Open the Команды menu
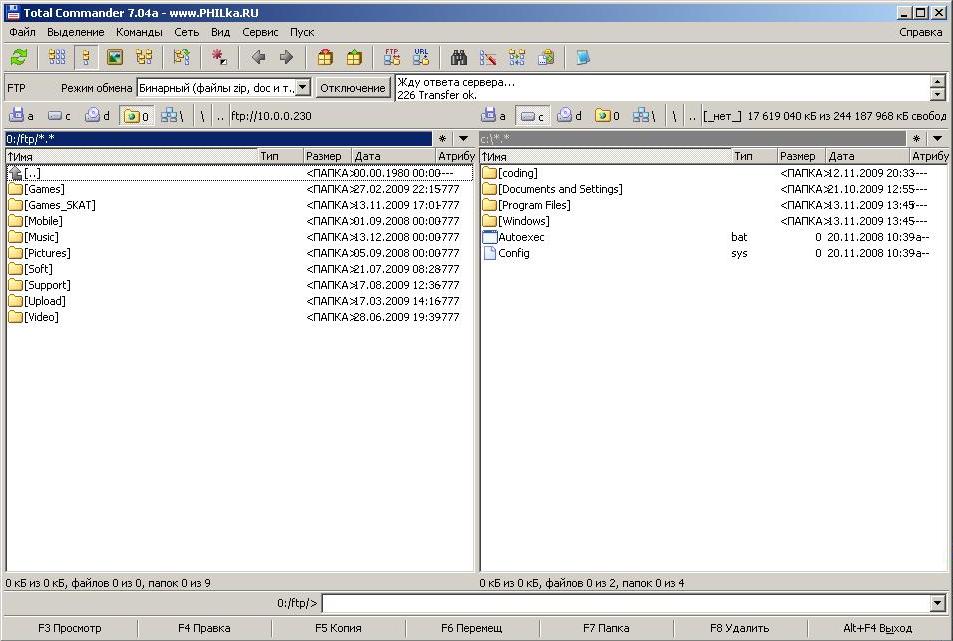This screenshot has height=641, width=953. 138,32
